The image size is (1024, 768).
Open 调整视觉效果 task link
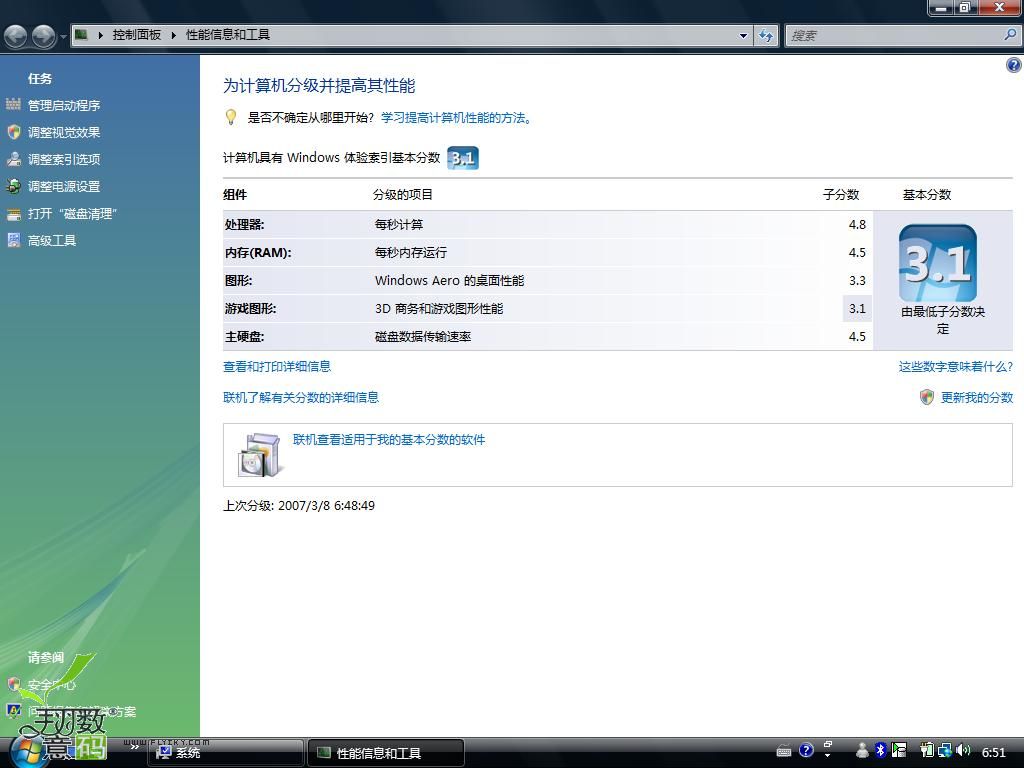click(x=64, y=133)
